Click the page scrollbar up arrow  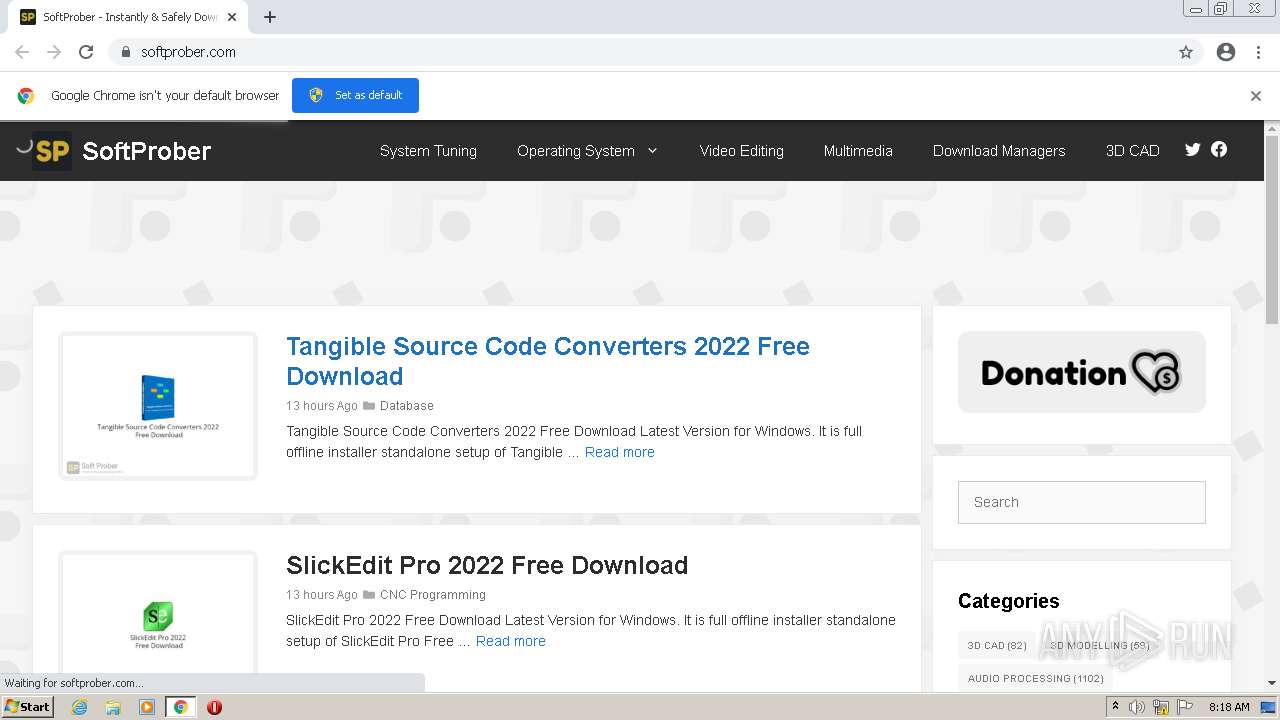pos(1272,128)
